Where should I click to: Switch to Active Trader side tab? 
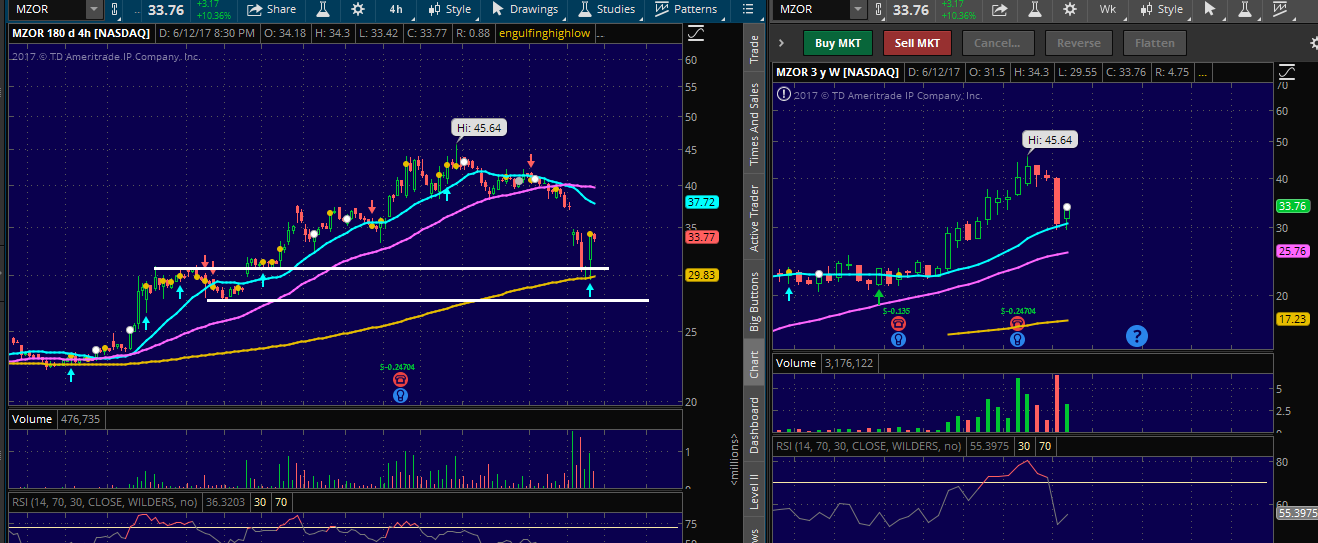click(x=755, y=218)
